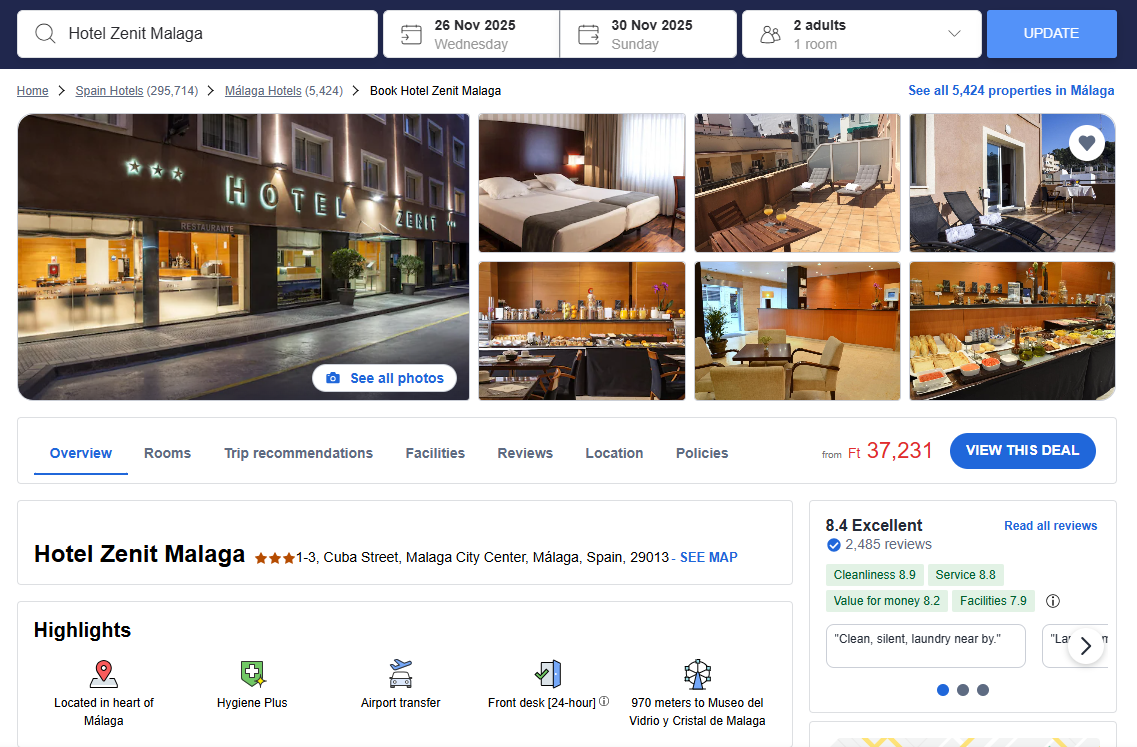This screenshot has width=1137, height=747.
Task: Click the Service 8.8 score tag
Action: click(965, 574)
